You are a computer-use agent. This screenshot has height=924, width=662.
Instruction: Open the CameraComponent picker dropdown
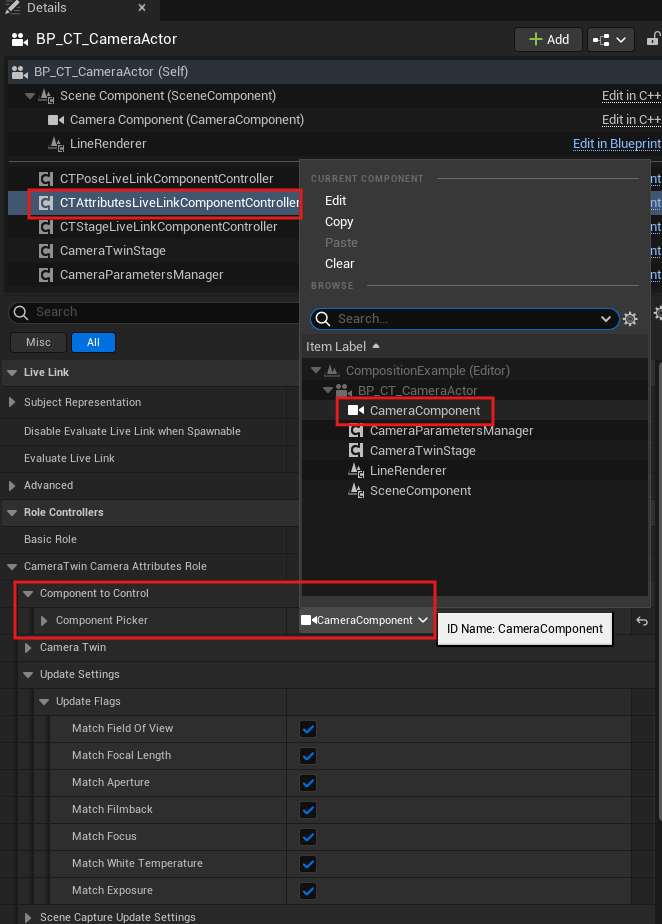tap(365, 621)
